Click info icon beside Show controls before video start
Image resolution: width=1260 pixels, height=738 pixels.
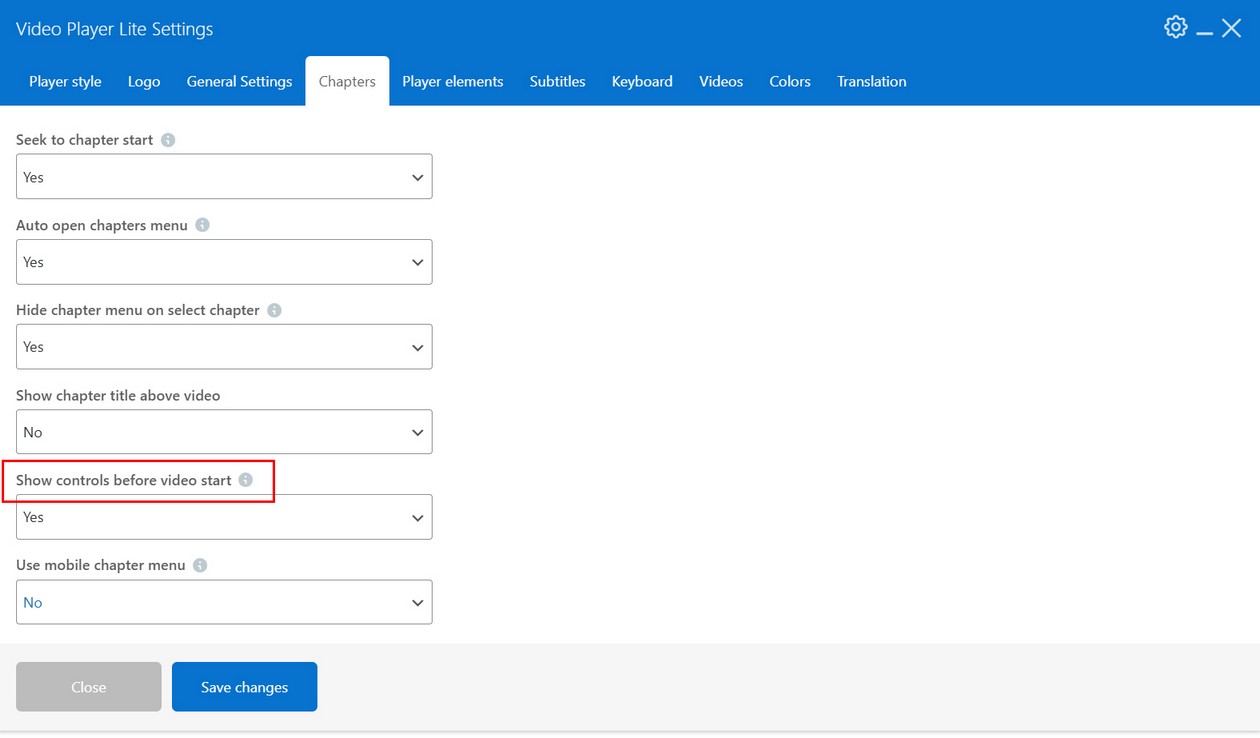(x=246, y=480)
